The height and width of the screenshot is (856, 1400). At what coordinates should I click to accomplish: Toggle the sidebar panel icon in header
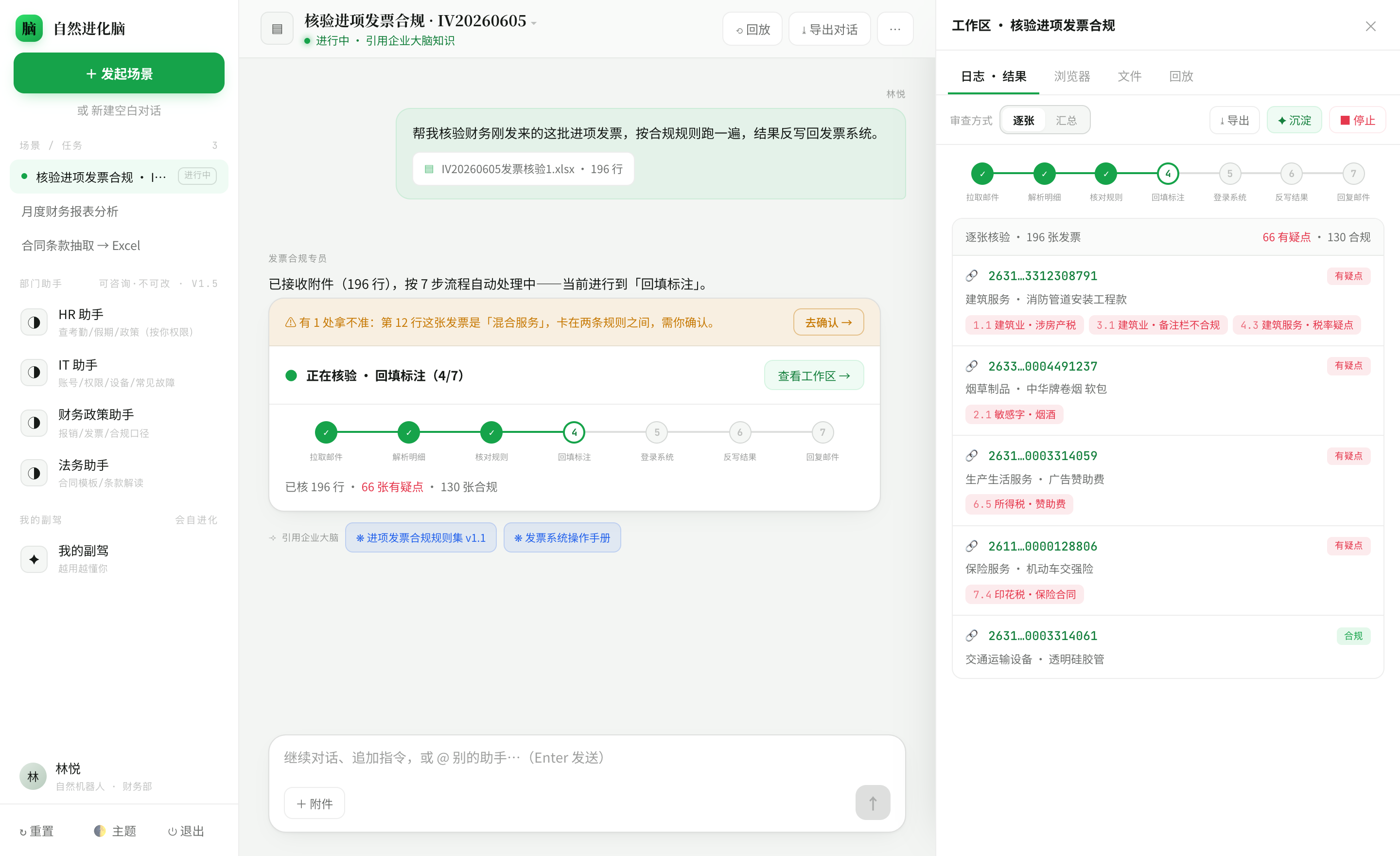(277, 28)
